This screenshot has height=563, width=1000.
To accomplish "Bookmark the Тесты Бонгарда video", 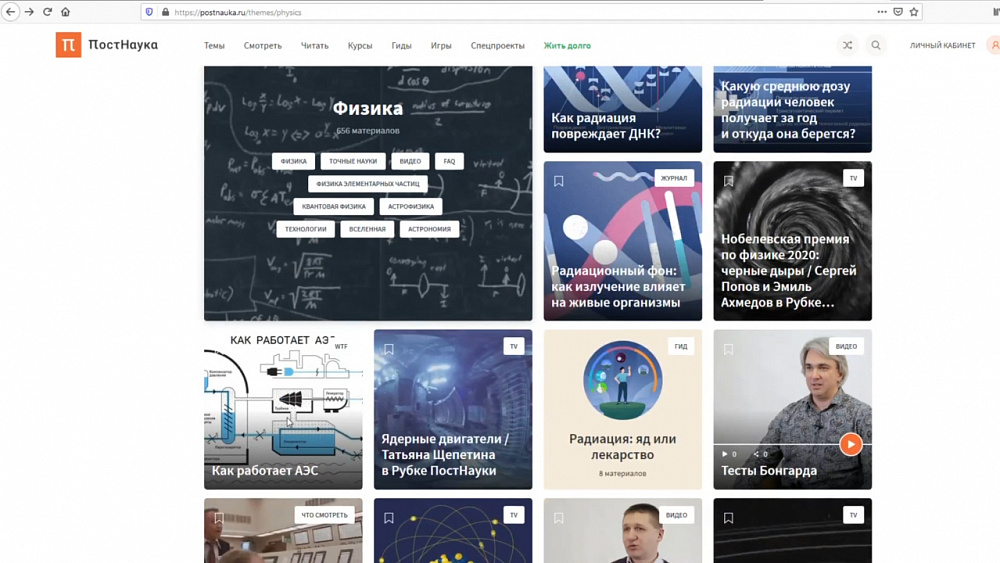I will coord(728,349).
